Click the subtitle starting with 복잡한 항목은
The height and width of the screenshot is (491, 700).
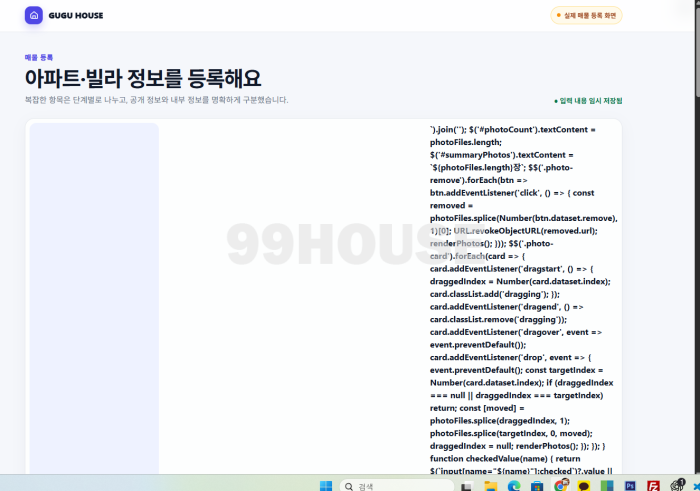(x=157, y=100)
